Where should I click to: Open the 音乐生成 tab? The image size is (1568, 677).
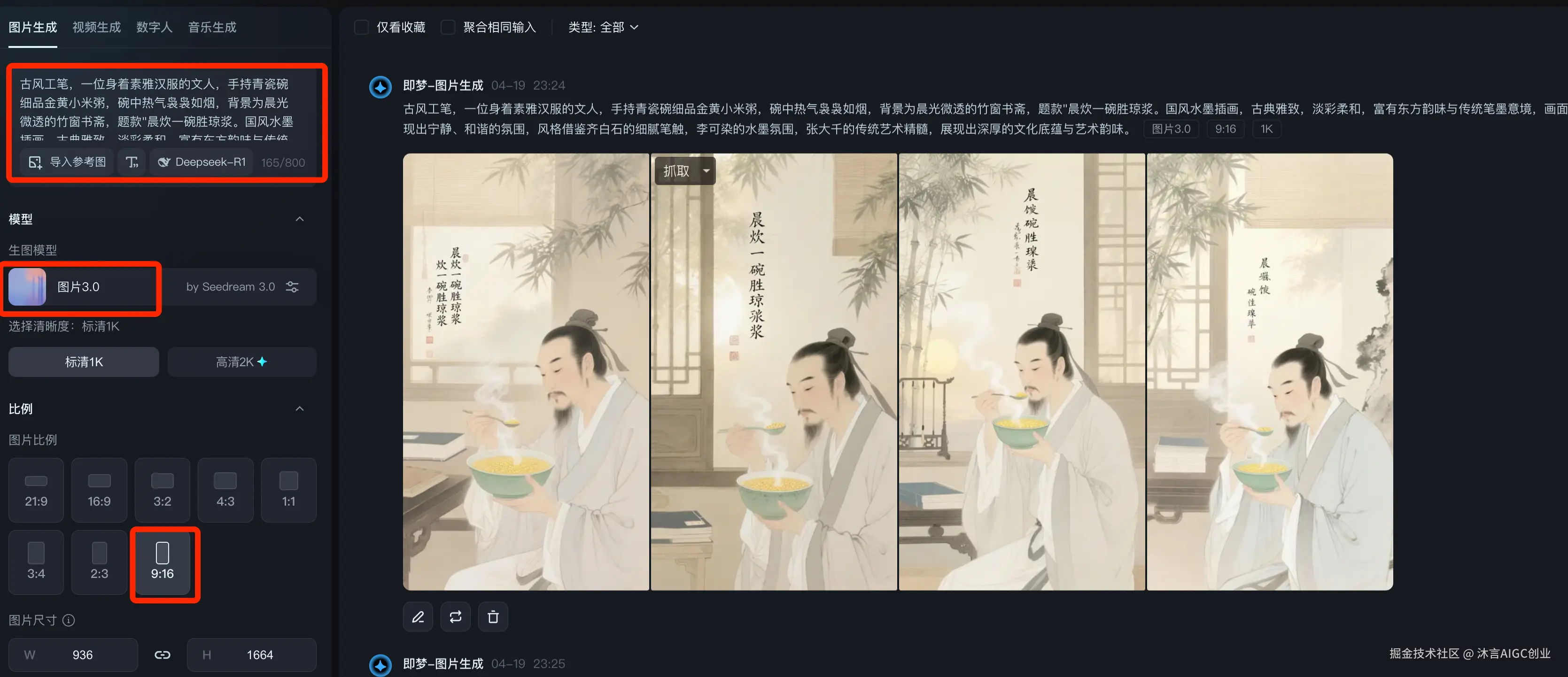212,27
